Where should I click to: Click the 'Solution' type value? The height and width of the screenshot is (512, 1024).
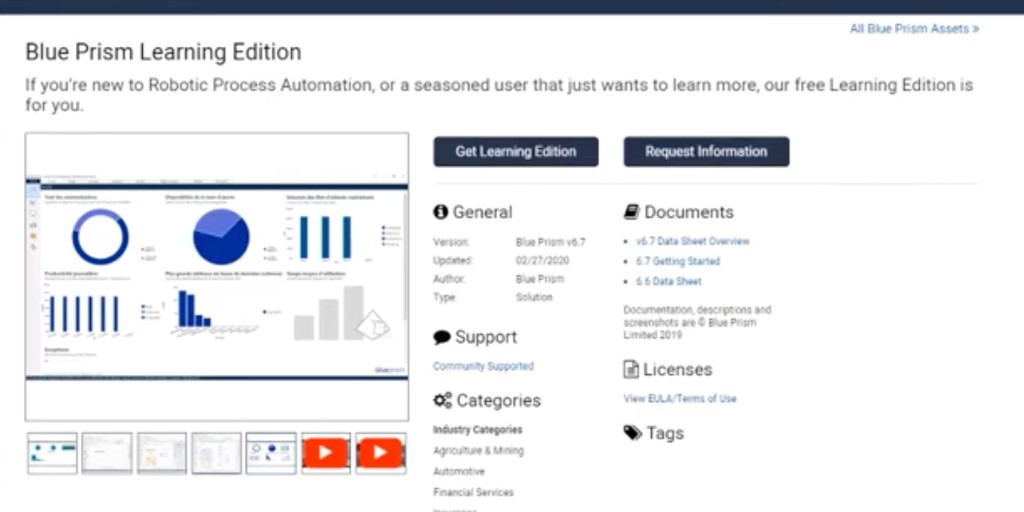534,297
